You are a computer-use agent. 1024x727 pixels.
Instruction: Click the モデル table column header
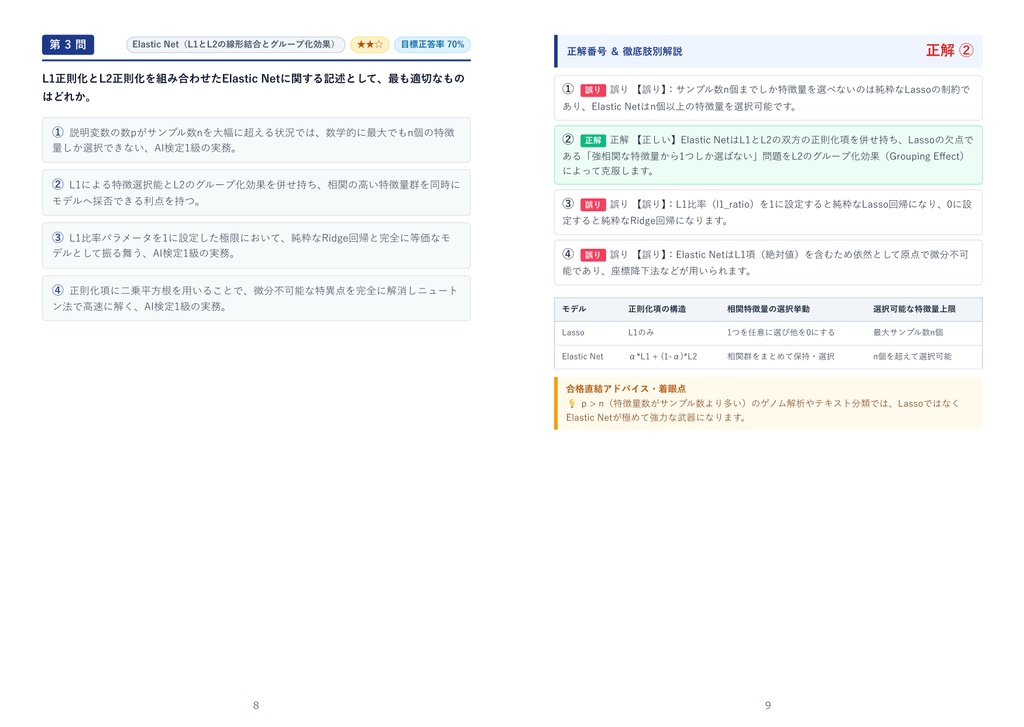coord(574,309)
